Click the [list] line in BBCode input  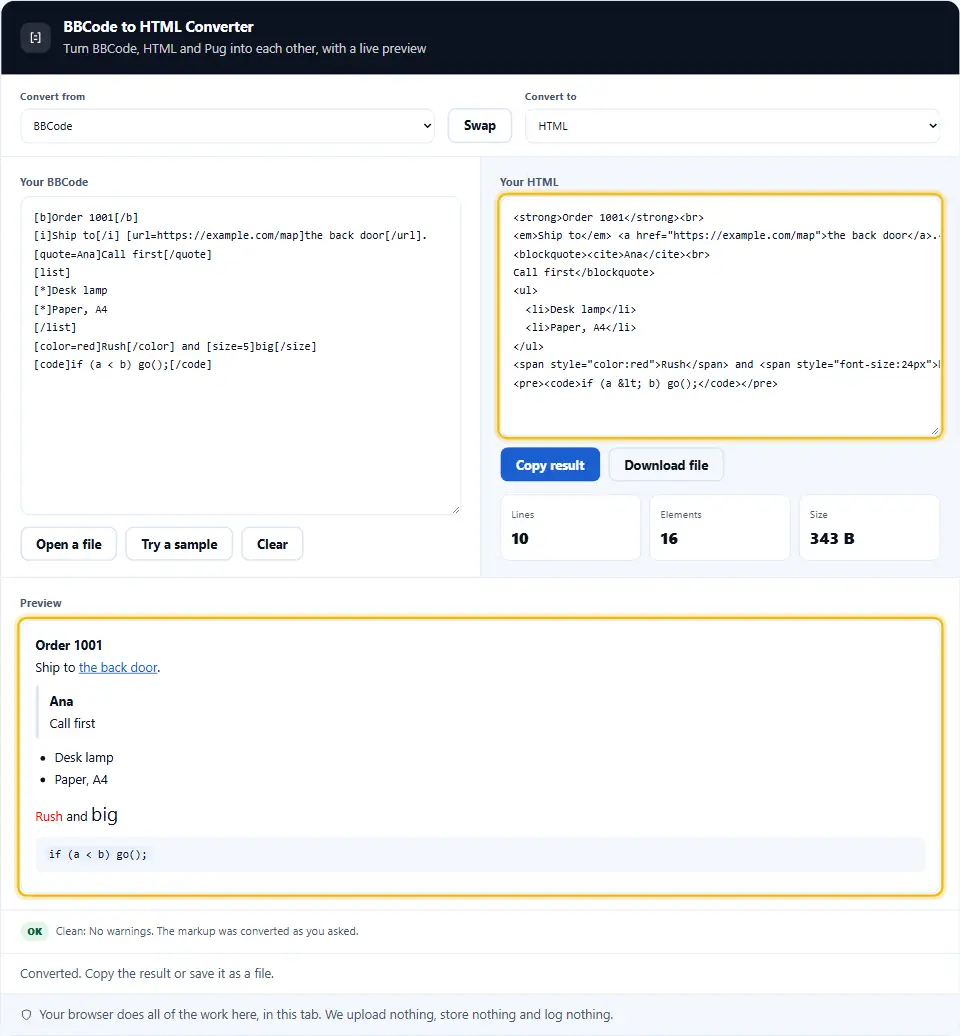tap(52, 272)
